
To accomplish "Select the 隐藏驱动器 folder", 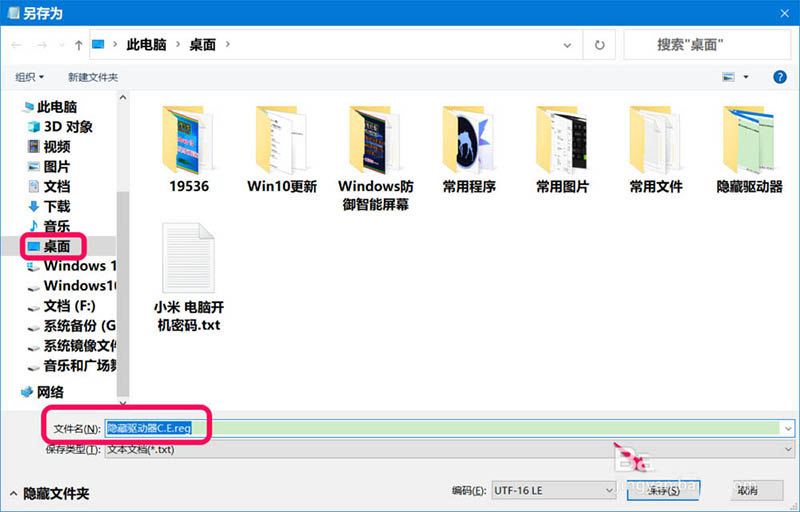I will pyautogui.click(x=749, y=149).
